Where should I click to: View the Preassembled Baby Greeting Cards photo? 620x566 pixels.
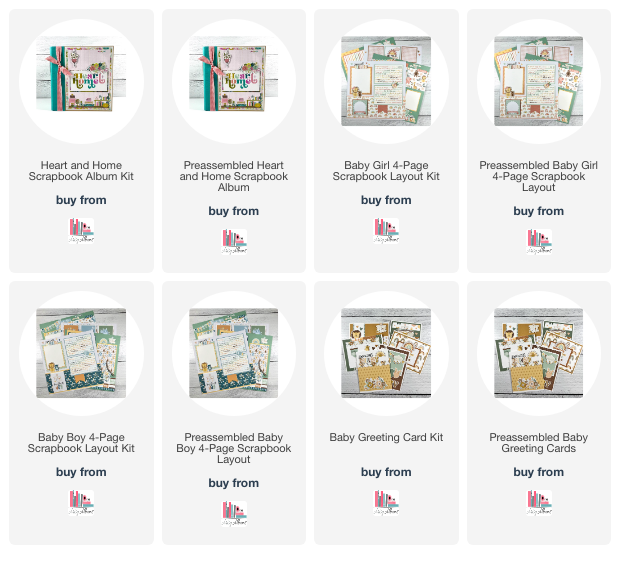tap(539, 353)
